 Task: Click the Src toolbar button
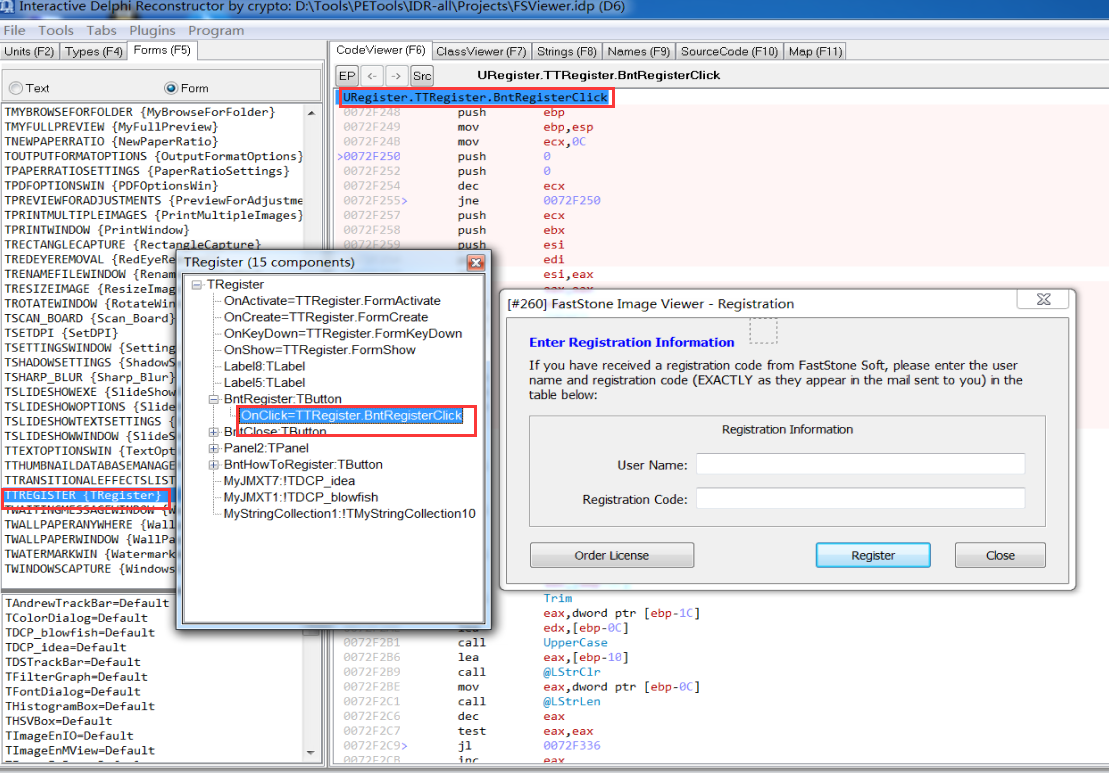click(422, 76)
